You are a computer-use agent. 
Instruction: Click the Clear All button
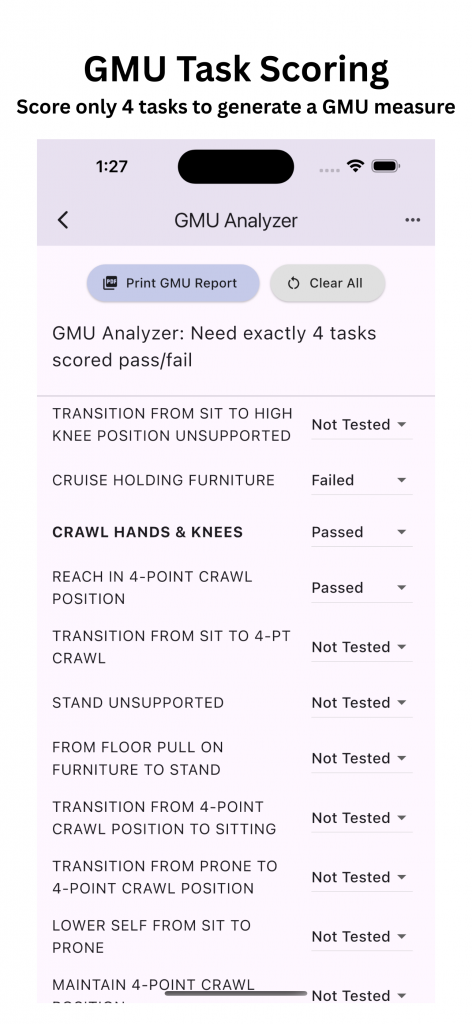tap(328, 283)
